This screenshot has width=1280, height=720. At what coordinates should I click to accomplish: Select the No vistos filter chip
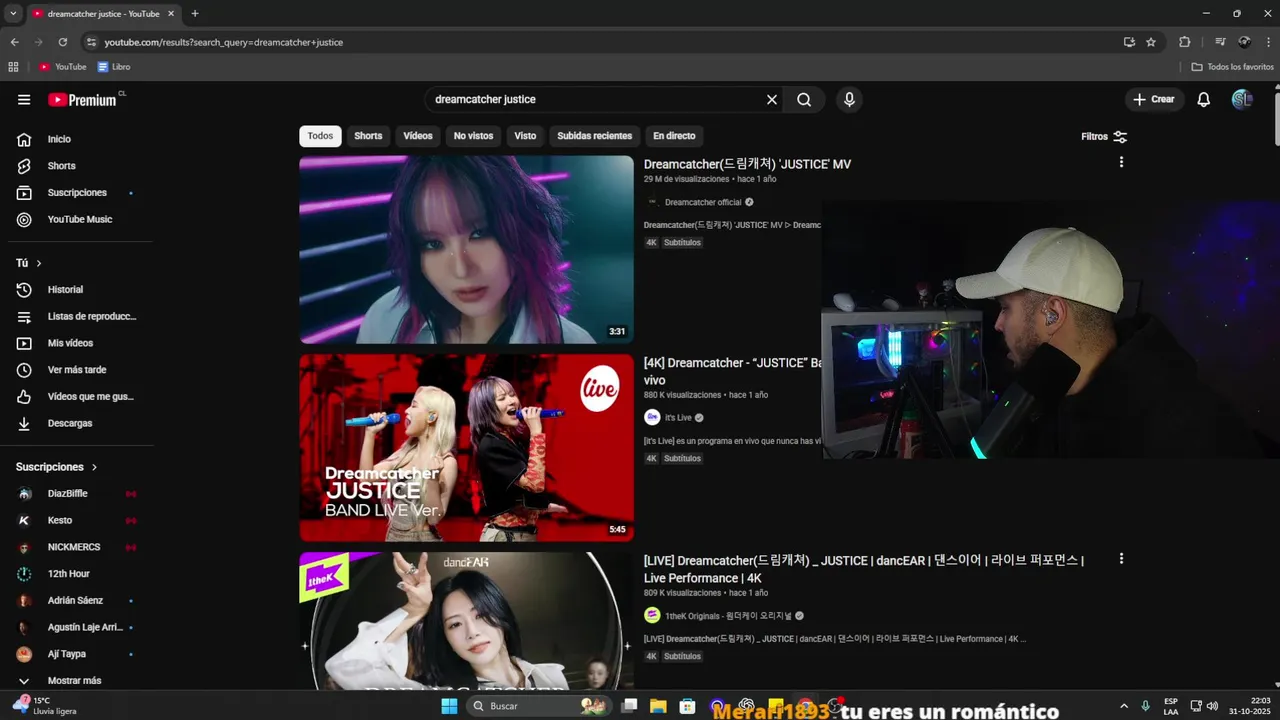click(x=473, y=136)
